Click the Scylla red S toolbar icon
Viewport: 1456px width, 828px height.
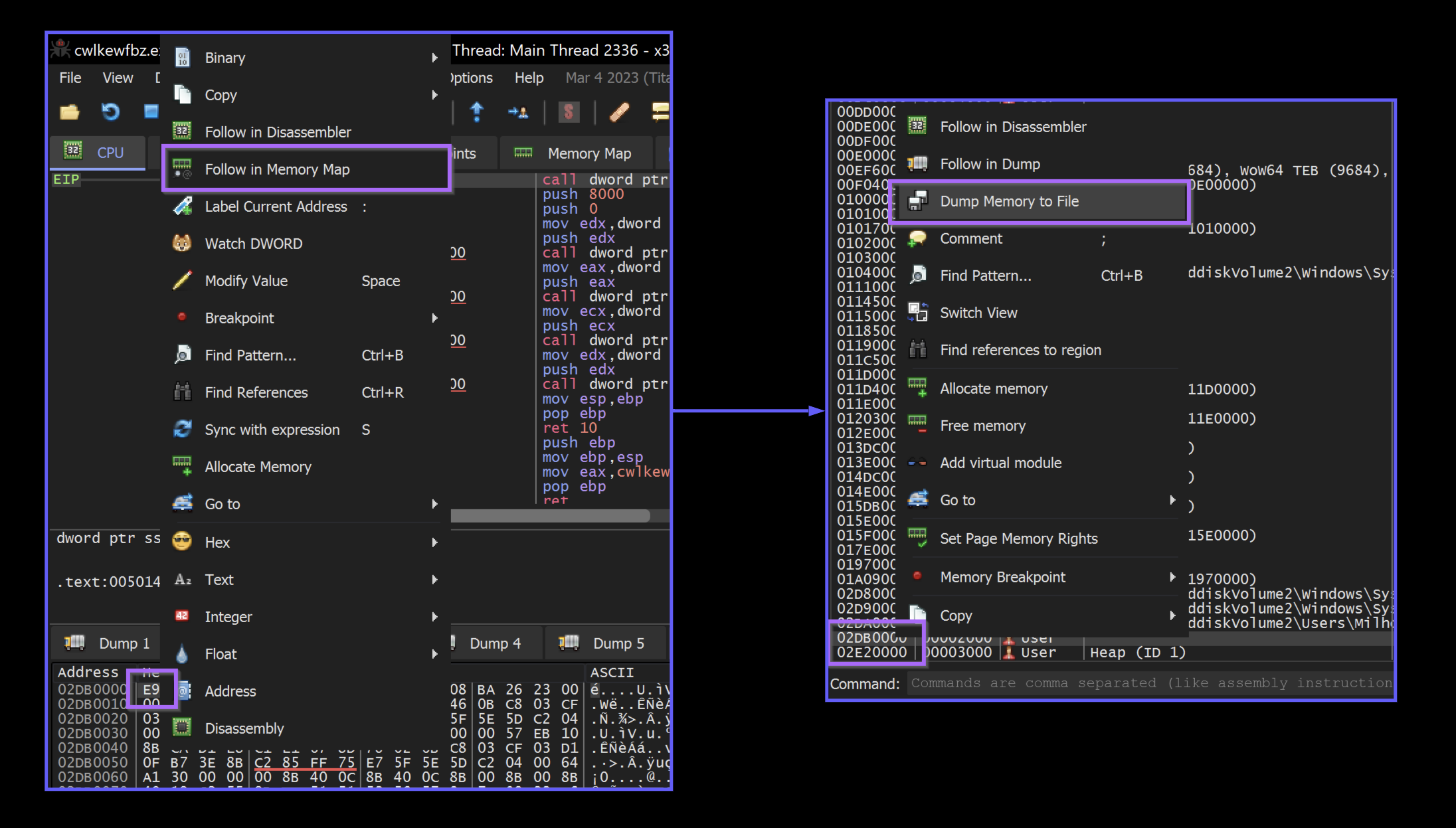[569, 112]
